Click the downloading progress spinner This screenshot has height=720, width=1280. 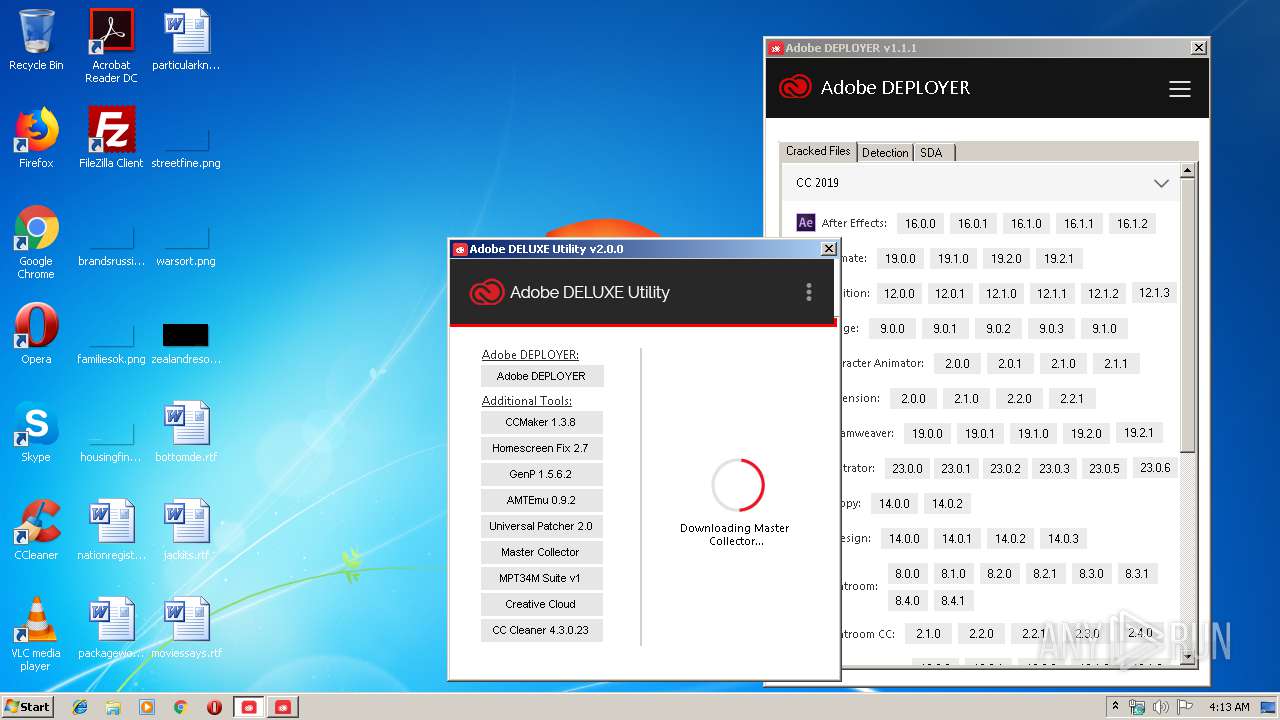pyautogui.click(x=738, y=485)
